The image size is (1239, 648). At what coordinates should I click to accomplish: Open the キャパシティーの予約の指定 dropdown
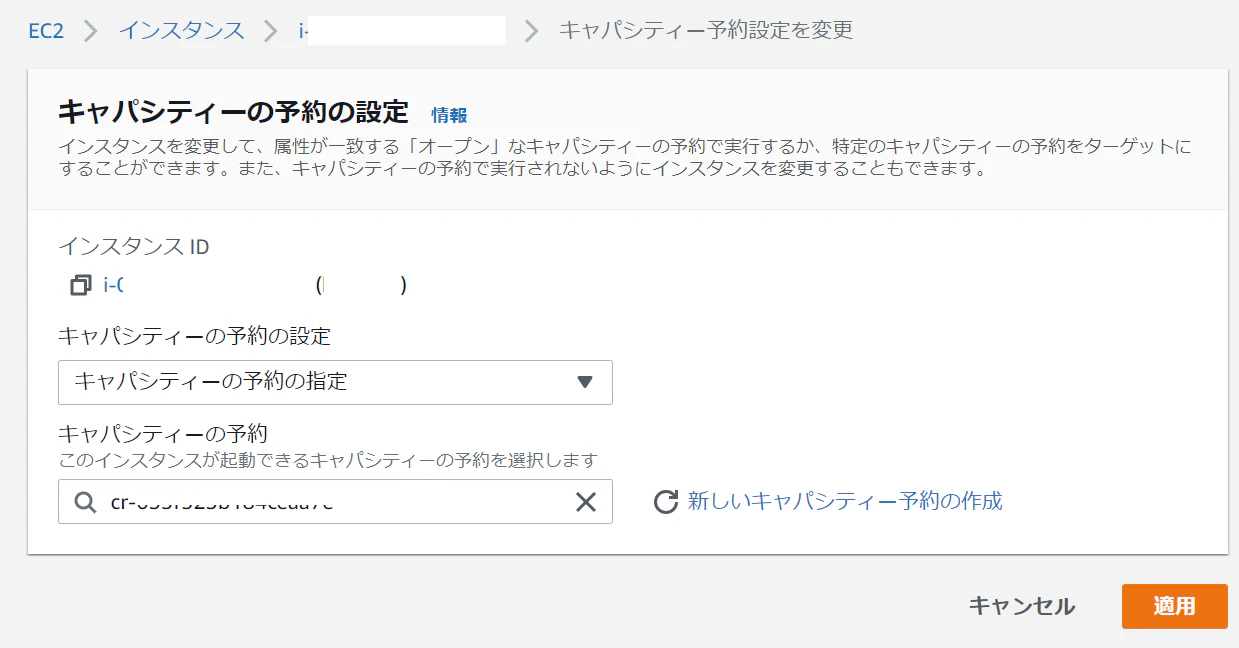pyautogui.click(x=335, y=382)
